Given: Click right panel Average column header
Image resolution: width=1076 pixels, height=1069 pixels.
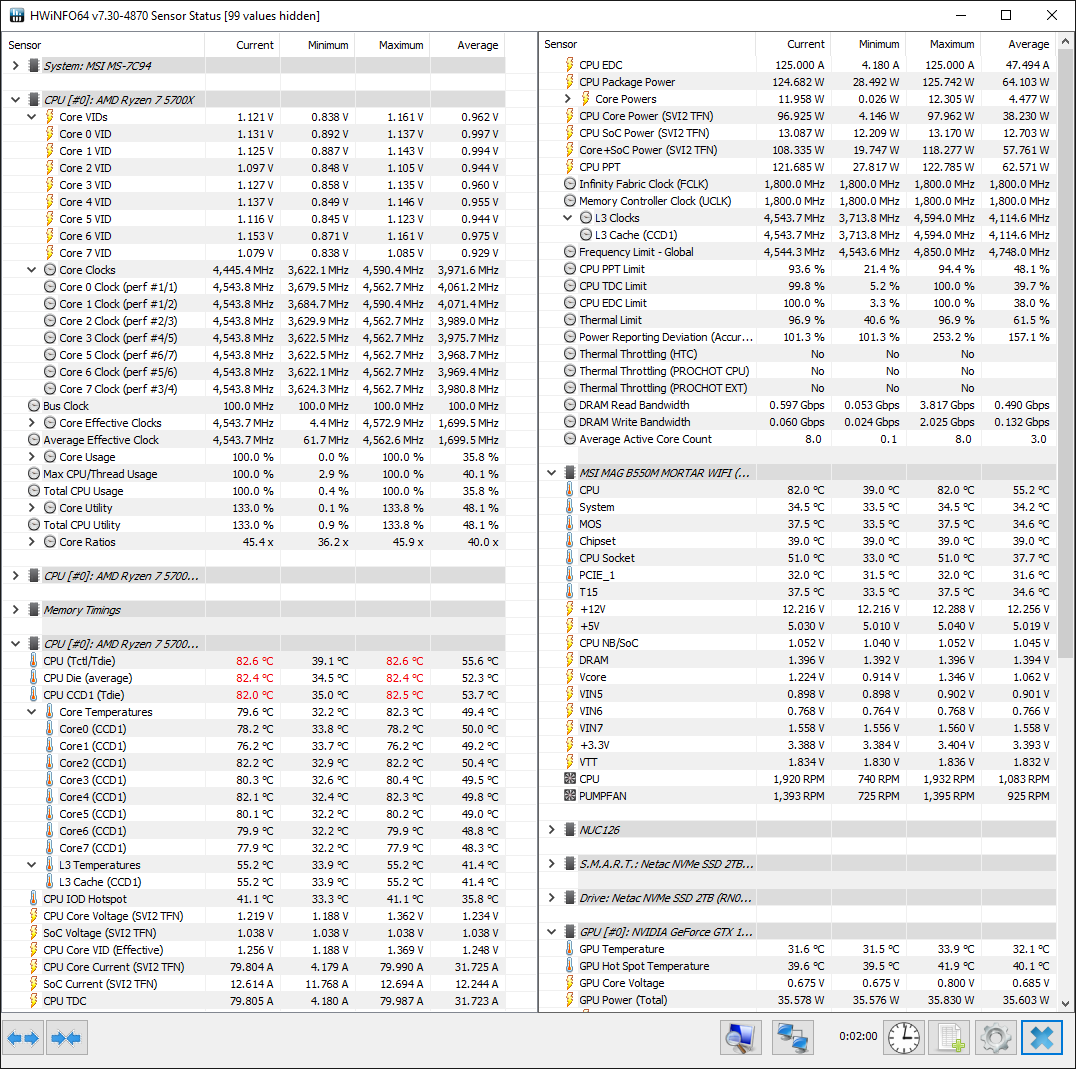Looking at the screenshot, I should click(x=1018, y=44).
